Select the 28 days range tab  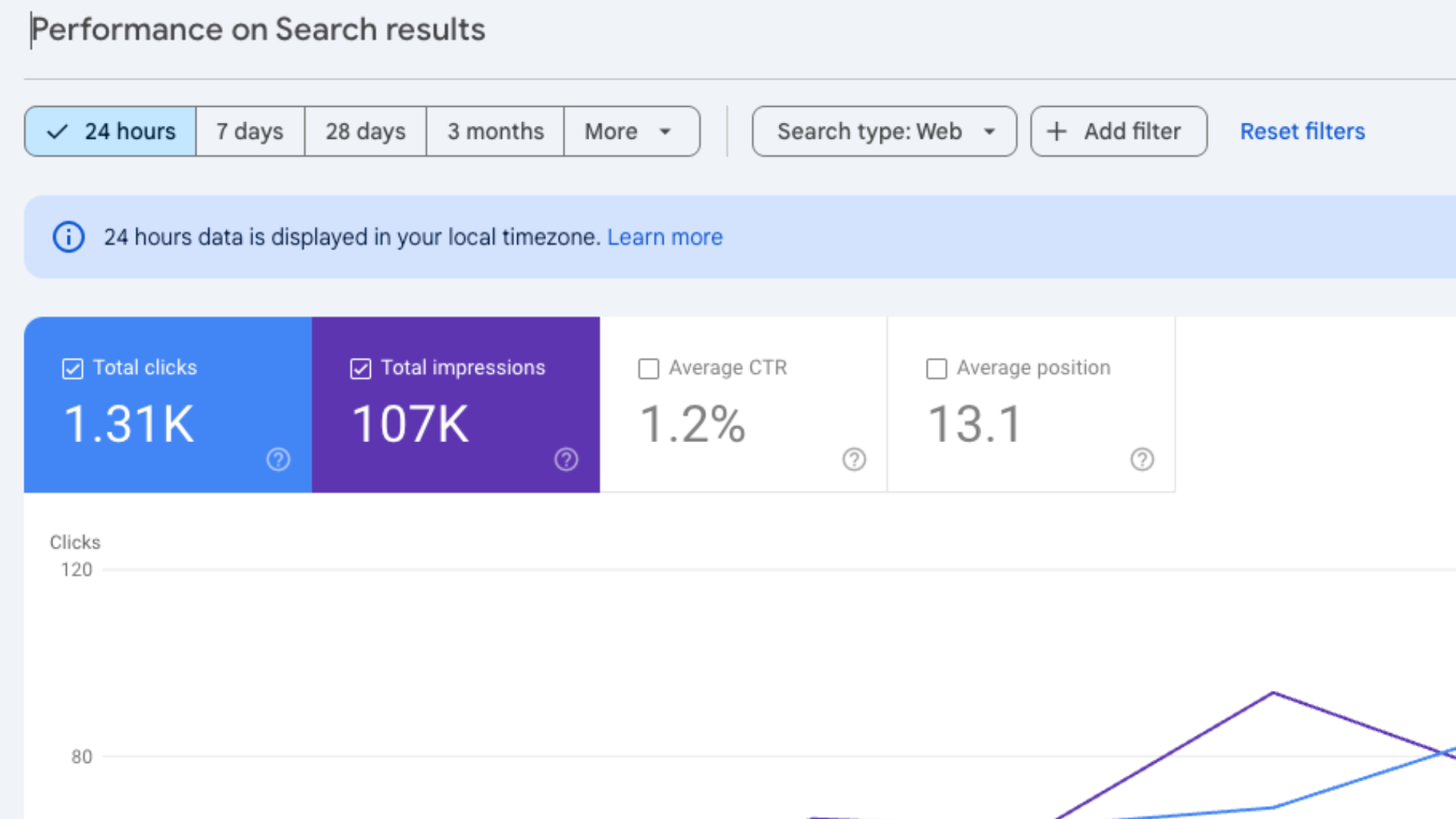366,131
